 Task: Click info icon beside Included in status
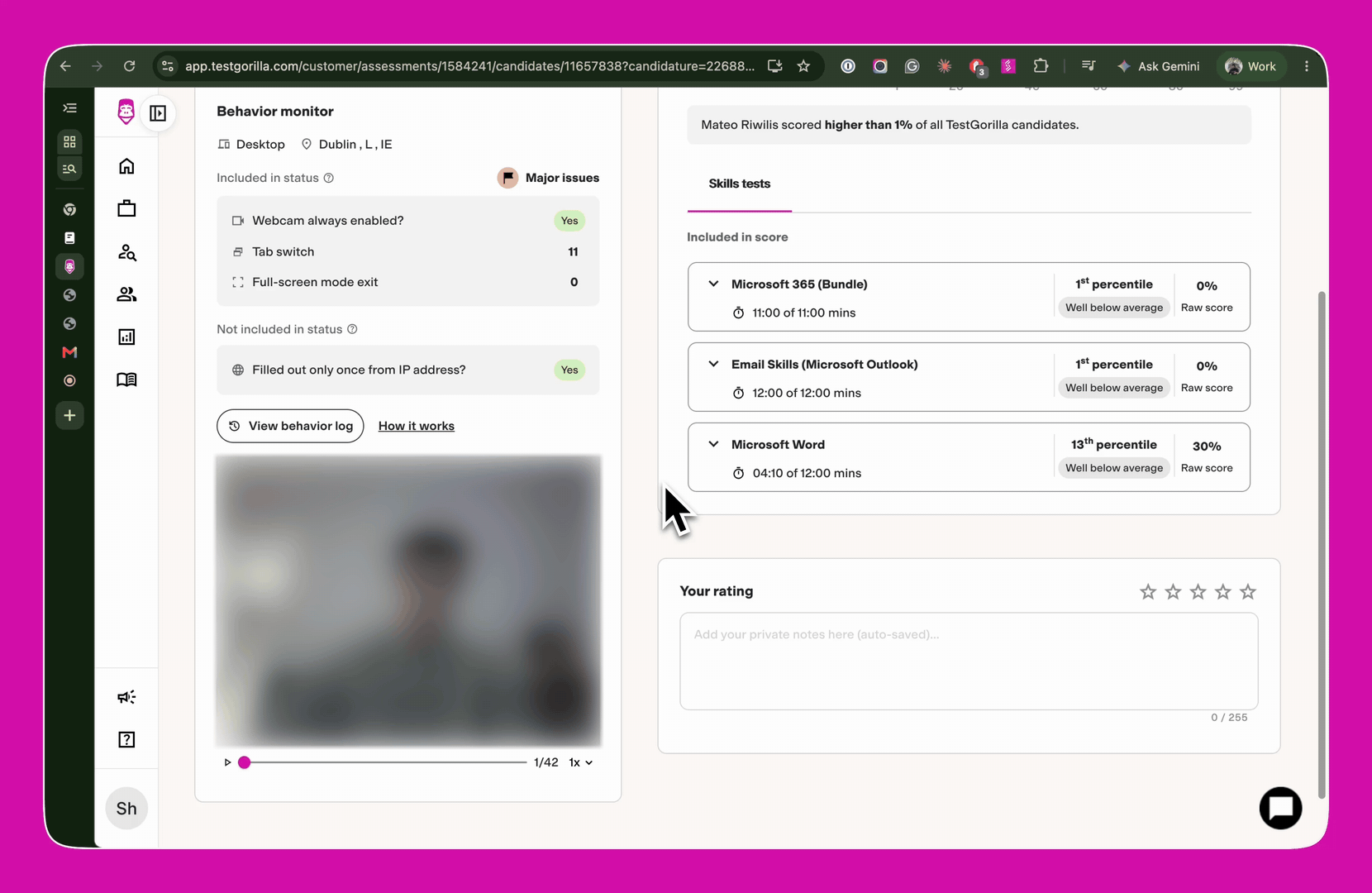click(x=329, y=178)
